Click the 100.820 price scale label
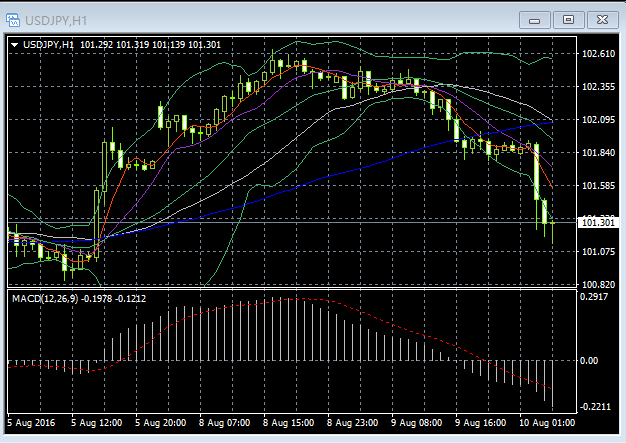 (598, 285)
